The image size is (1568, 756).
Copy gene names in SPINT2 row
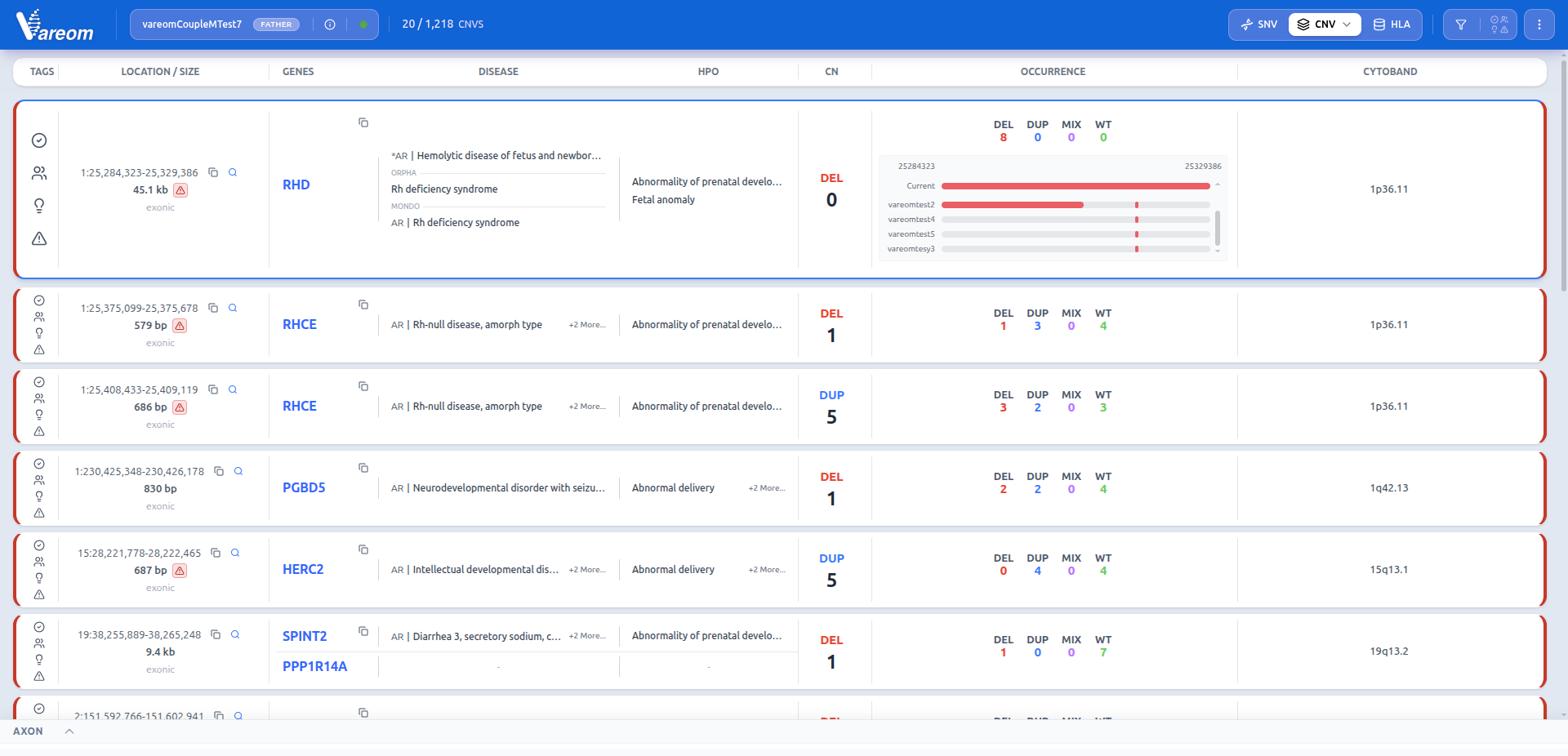pyautogui.click(x=363, y=631)
